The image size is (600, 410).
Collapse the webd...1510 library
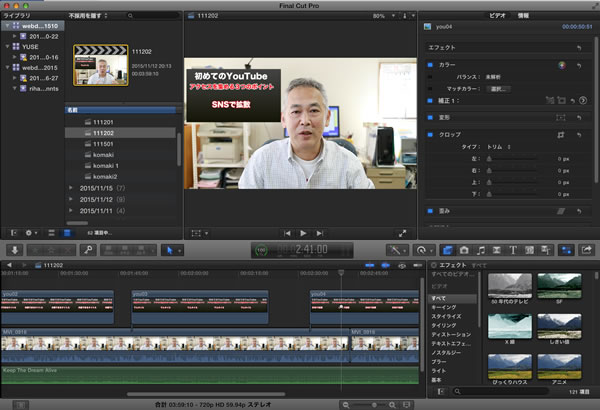pyautogui.click(x=7, y=26)
